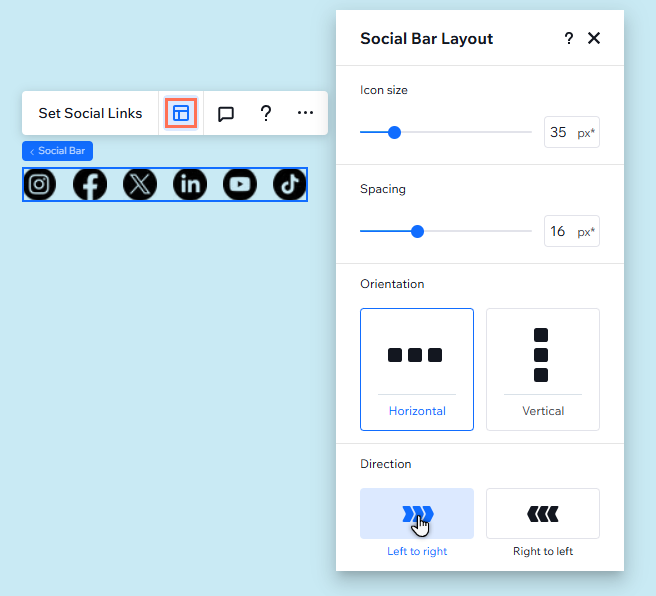Open the Layout icon in the toolbar
656x596 pixels.
click(181, 113)
